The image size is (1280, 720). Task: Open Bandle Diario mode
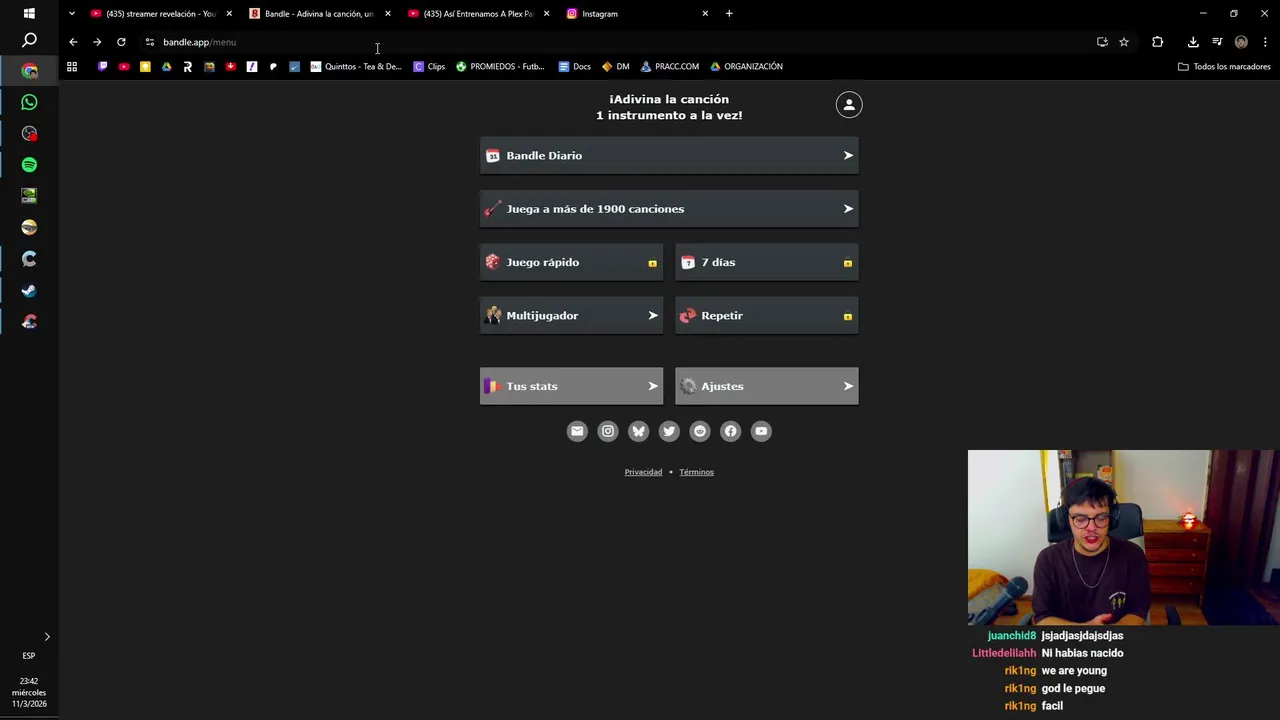669,156
